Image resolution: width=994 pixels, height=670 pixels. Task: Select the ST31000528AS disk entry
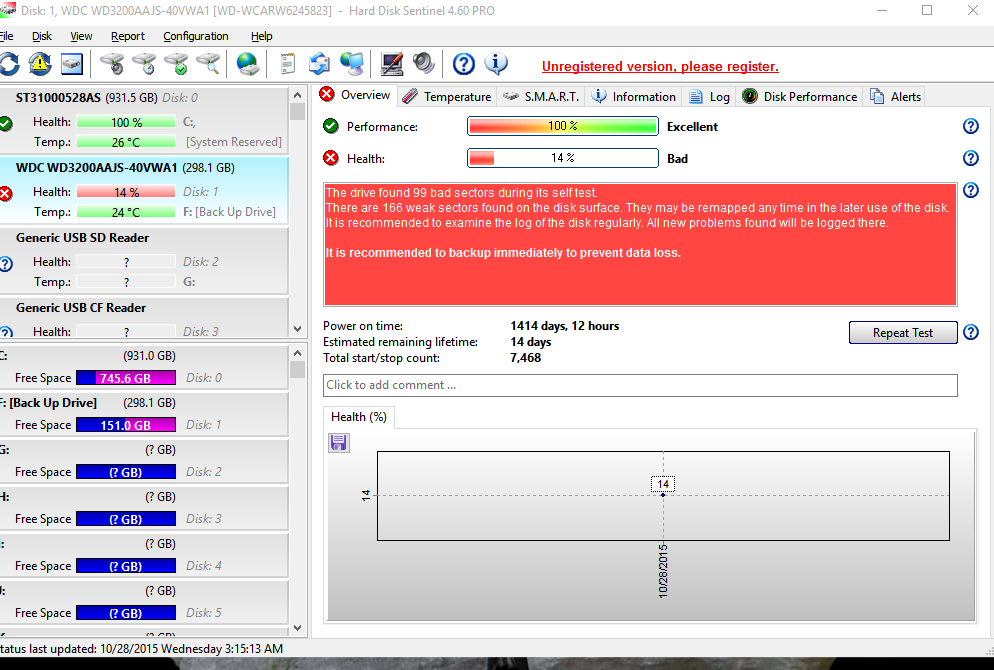[x=144, y=120]
